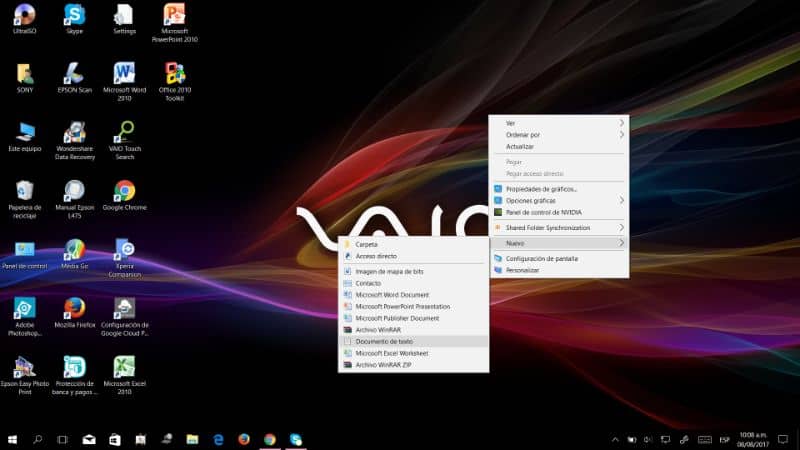Open the Mail app in taskbar
This screenshot has height=450, width=800.
[89, 439]
